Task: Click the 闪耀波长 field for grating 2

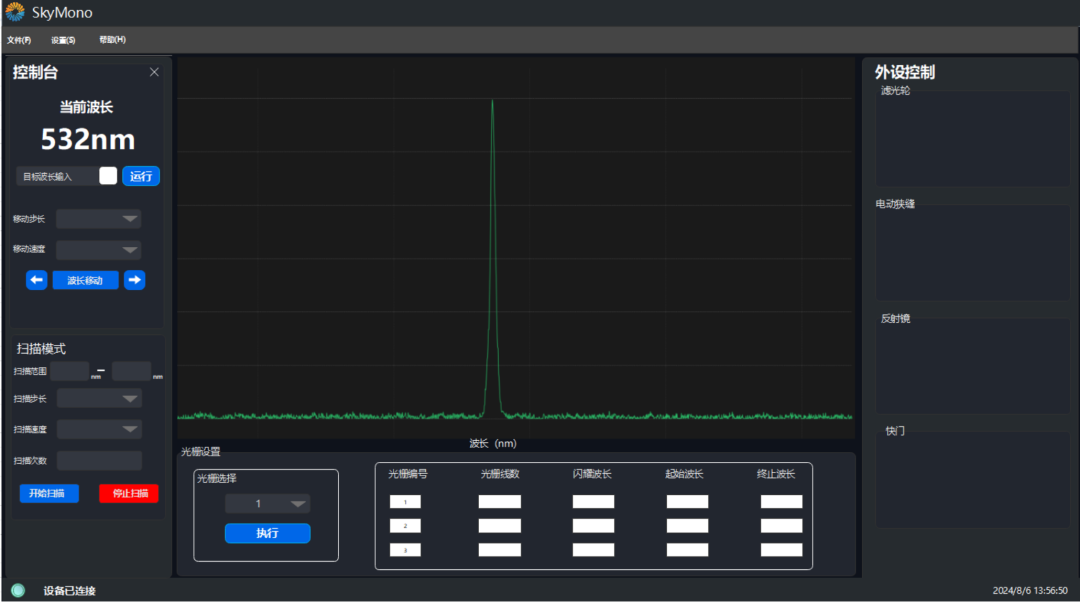Action: (x=593, y=526)
